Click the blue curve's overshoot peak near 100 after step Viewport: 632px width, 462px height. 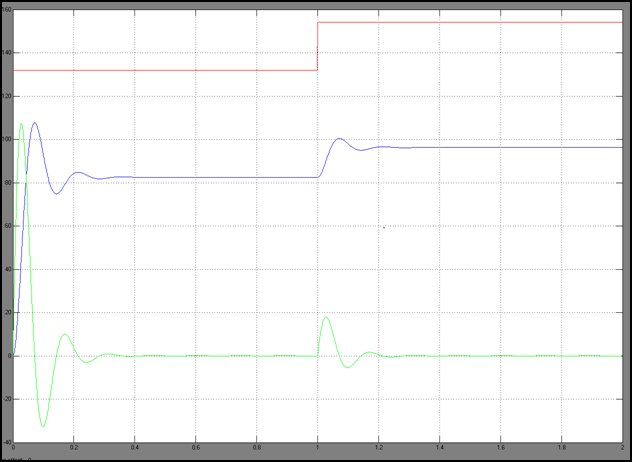click(339, 139)
